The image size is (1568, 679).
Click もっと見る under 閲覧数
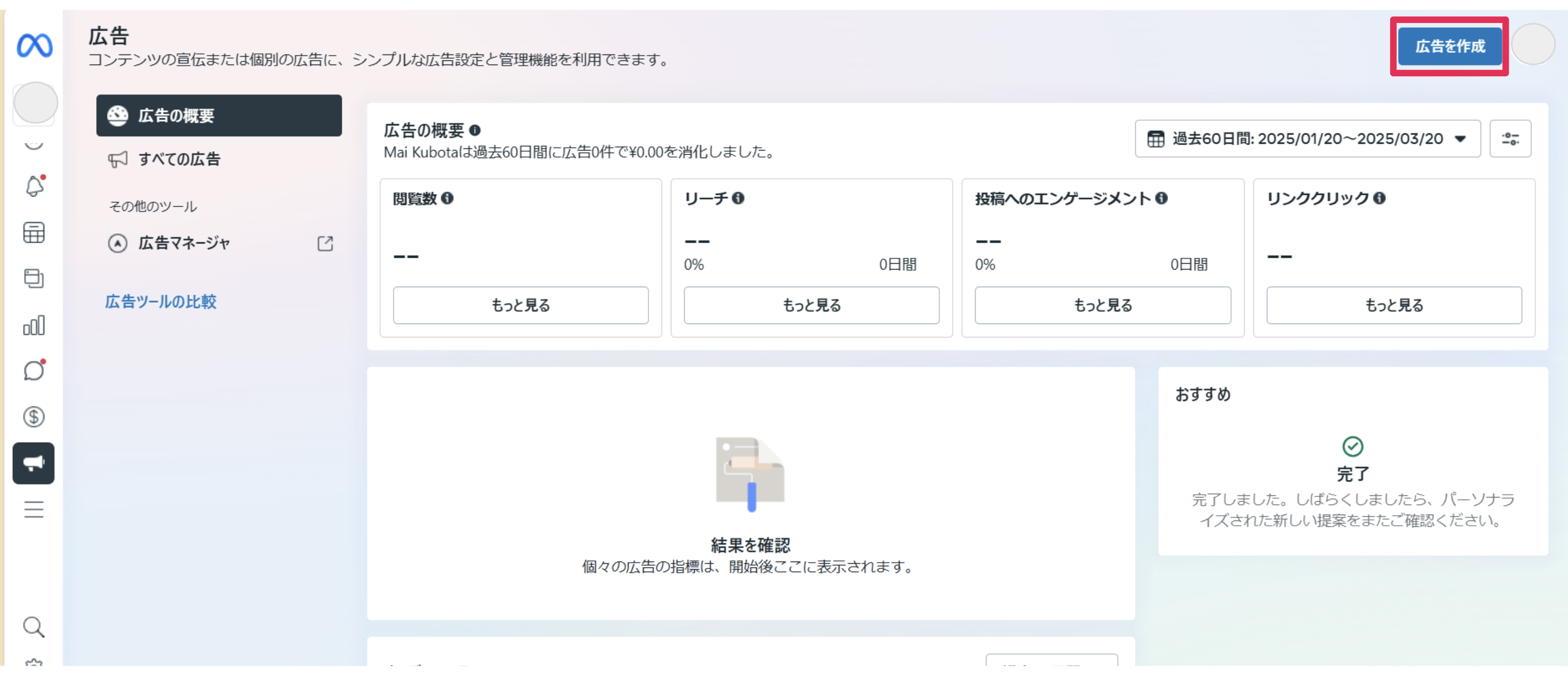click(520, 305)
